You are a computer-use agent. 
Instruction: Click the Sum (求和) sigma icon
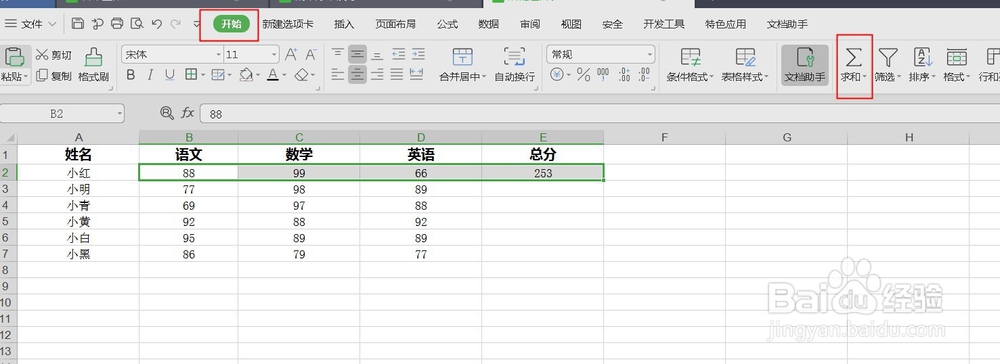coord(853,57)
